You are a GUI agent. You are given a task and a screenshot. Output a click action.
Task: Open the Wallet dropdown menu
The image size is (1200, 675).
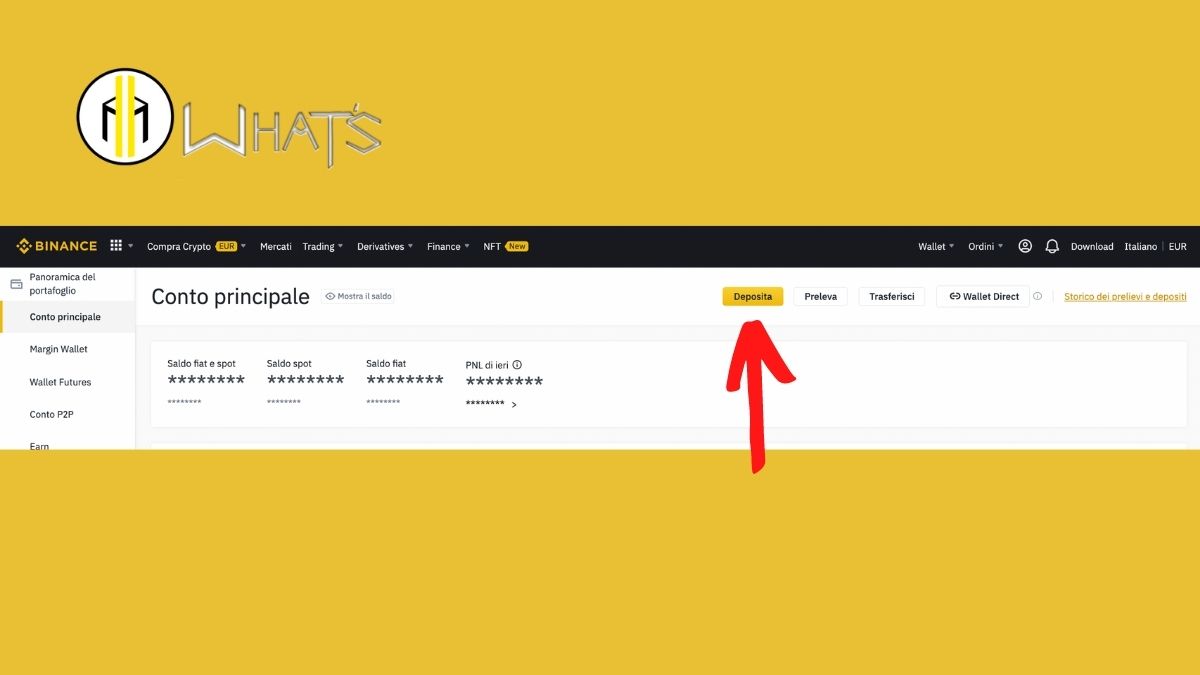(933, 245)
